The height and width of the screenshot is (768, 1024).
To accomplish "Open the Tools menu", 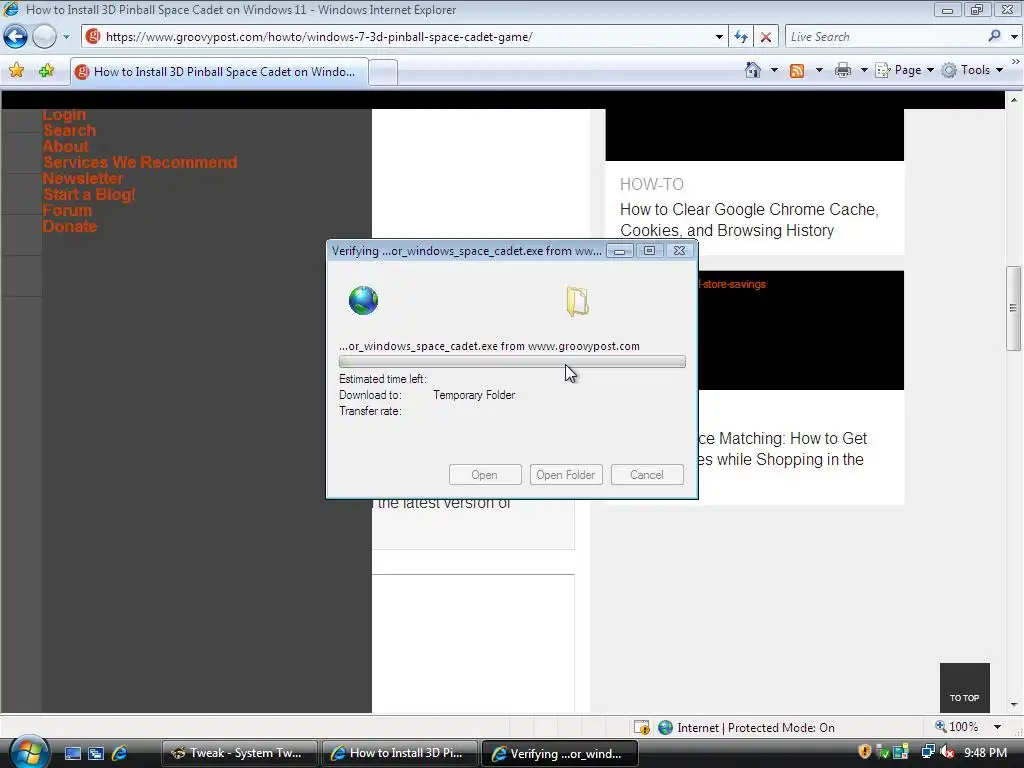I will click(972, 70).
